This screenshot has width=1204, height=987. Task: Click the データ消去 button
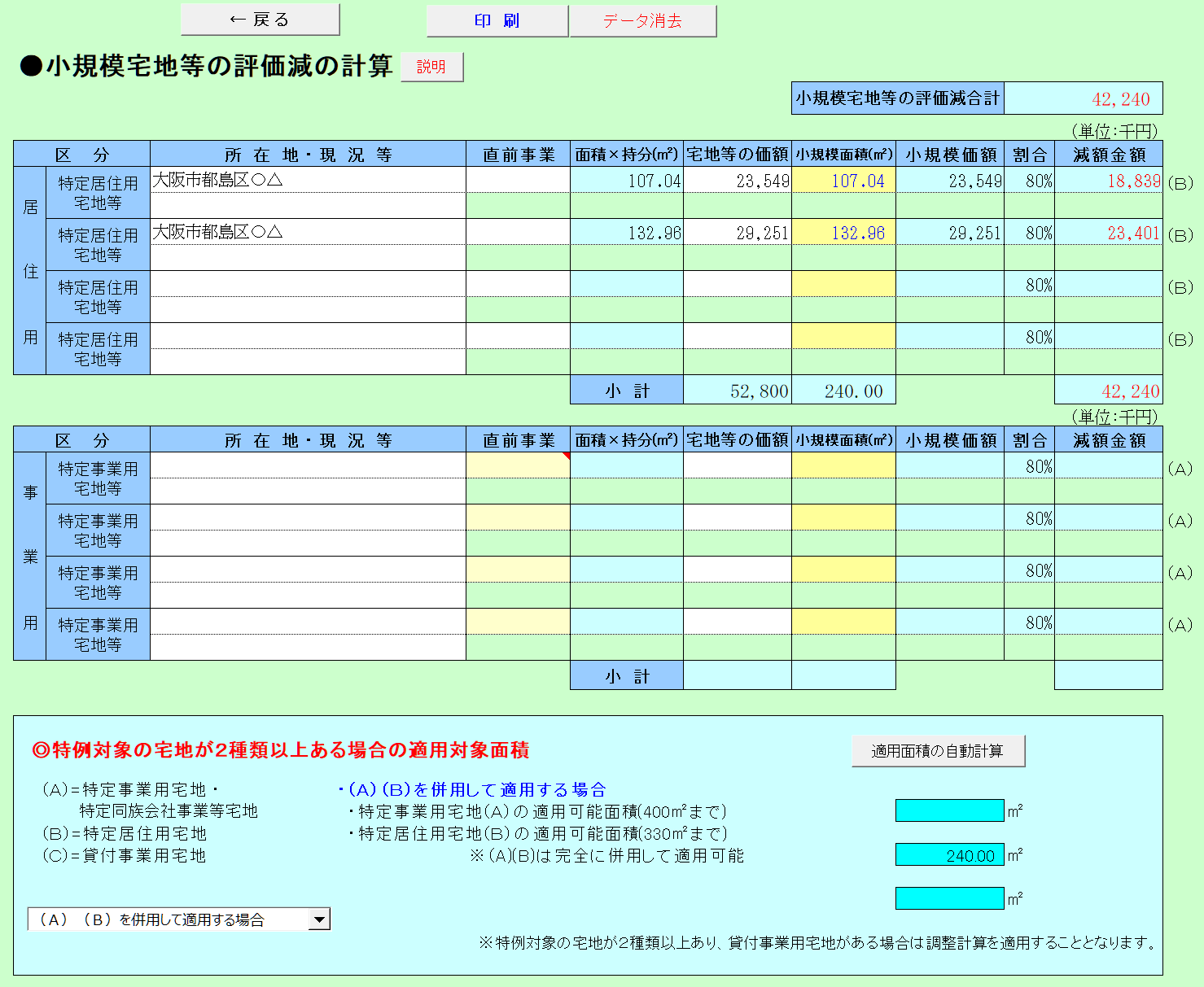[x=643, y=21]
